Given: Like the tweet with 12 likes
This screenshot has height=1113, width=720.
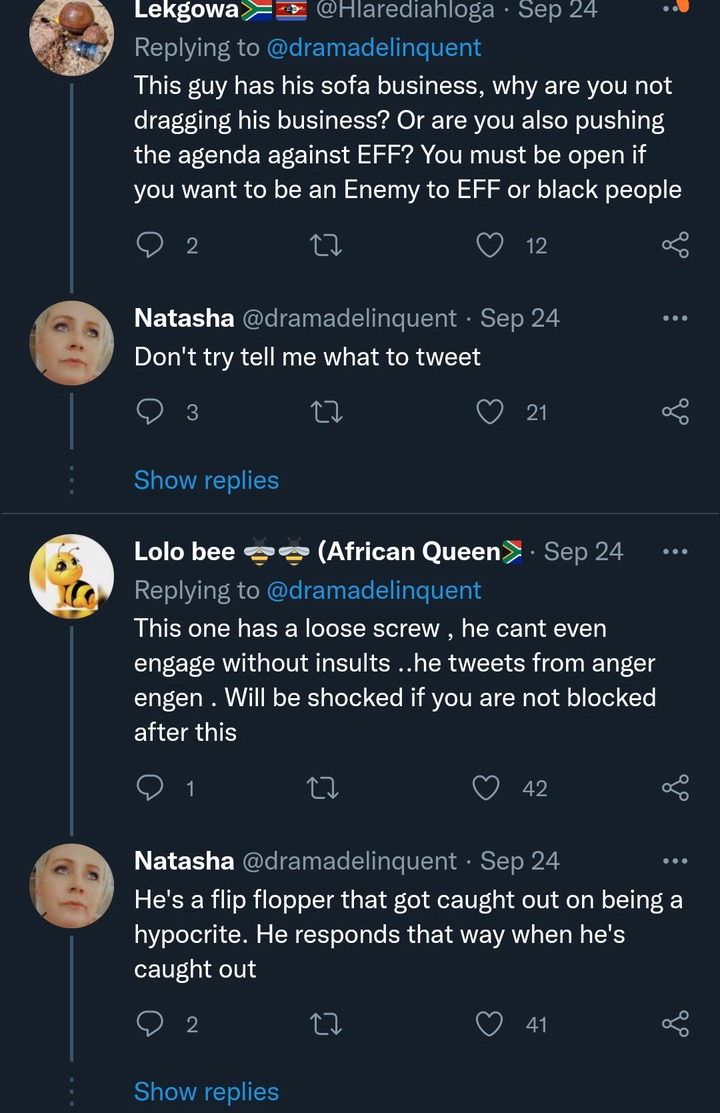Looking at the screenshot, I should tap(489, 245).
